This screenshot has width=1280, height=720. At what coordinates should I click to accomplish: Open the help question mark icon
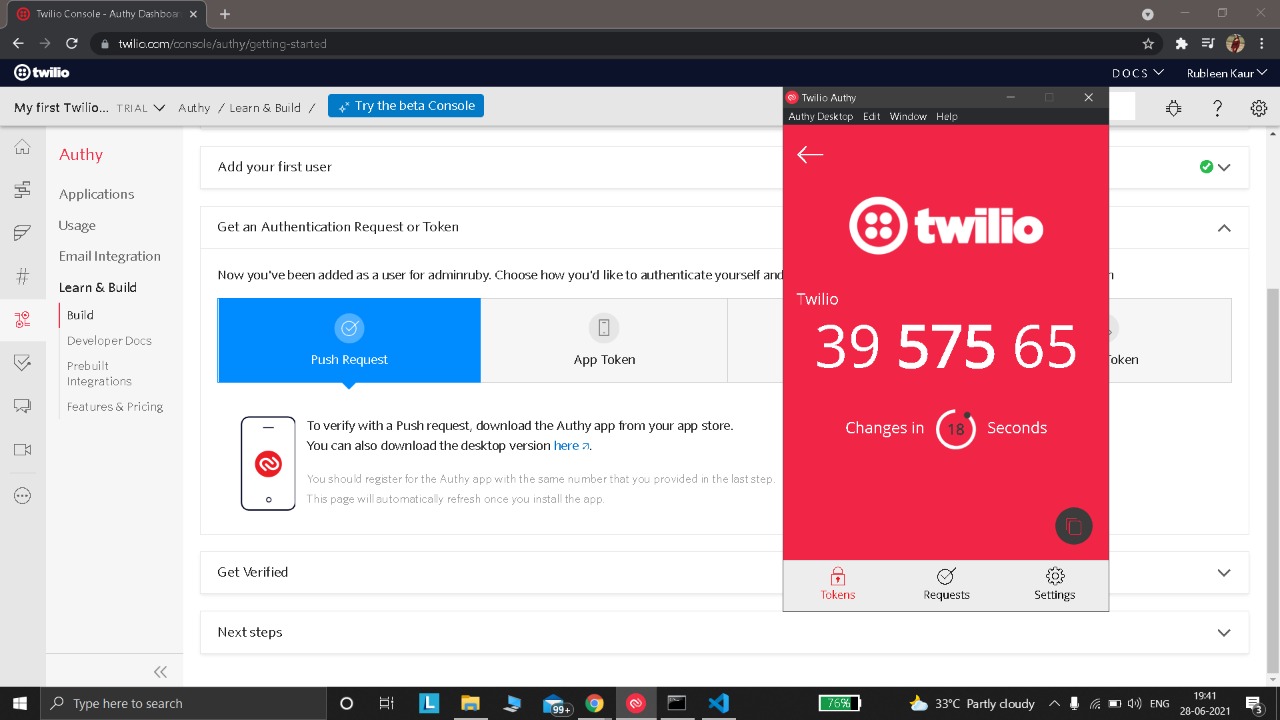[1217, 108]
